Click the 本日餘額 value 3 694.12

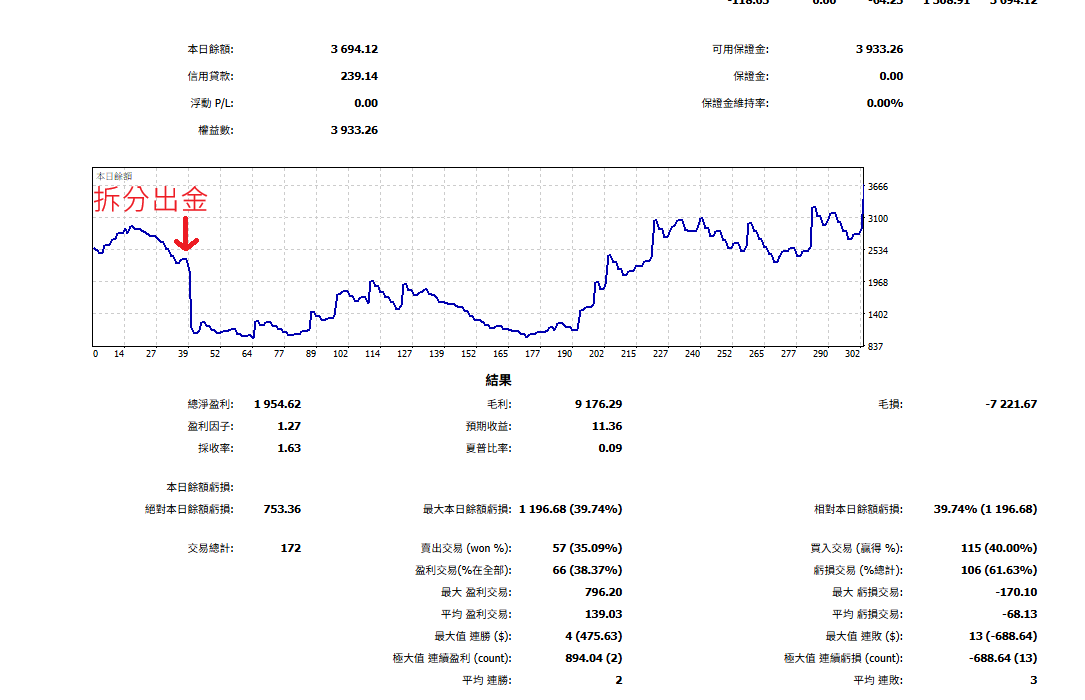pyautogui.click(x=354, y=49)
